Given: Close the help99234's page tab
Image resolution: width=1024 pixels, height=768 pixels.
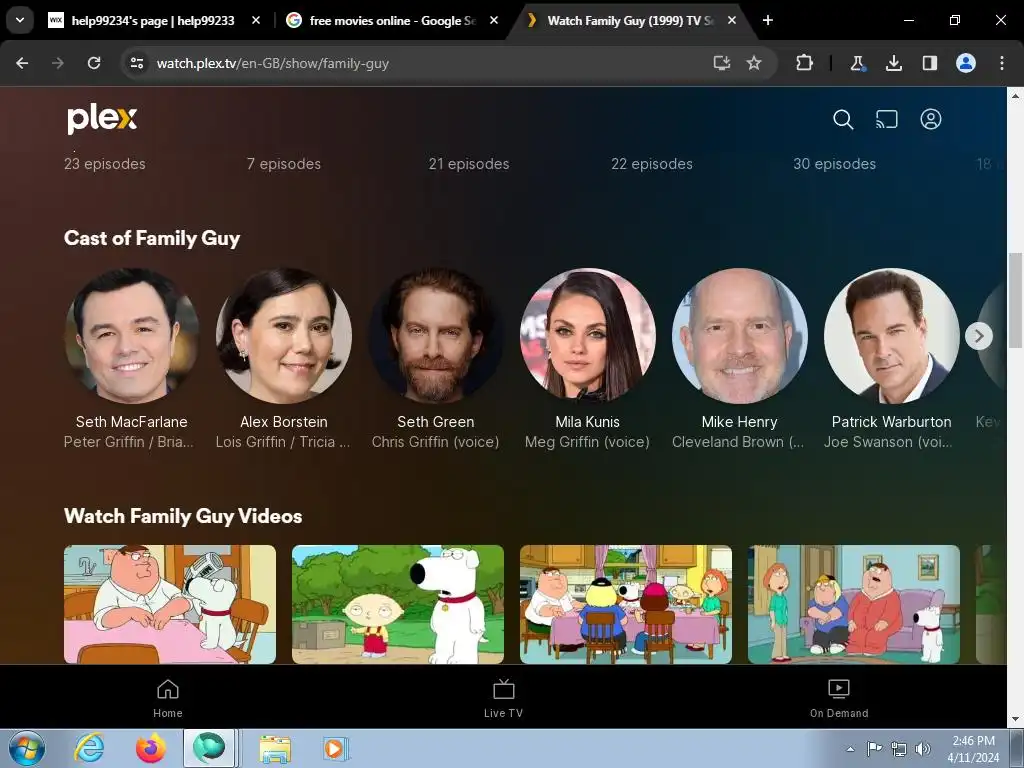Looking at the screenshot, I should (x=256, y=21).
